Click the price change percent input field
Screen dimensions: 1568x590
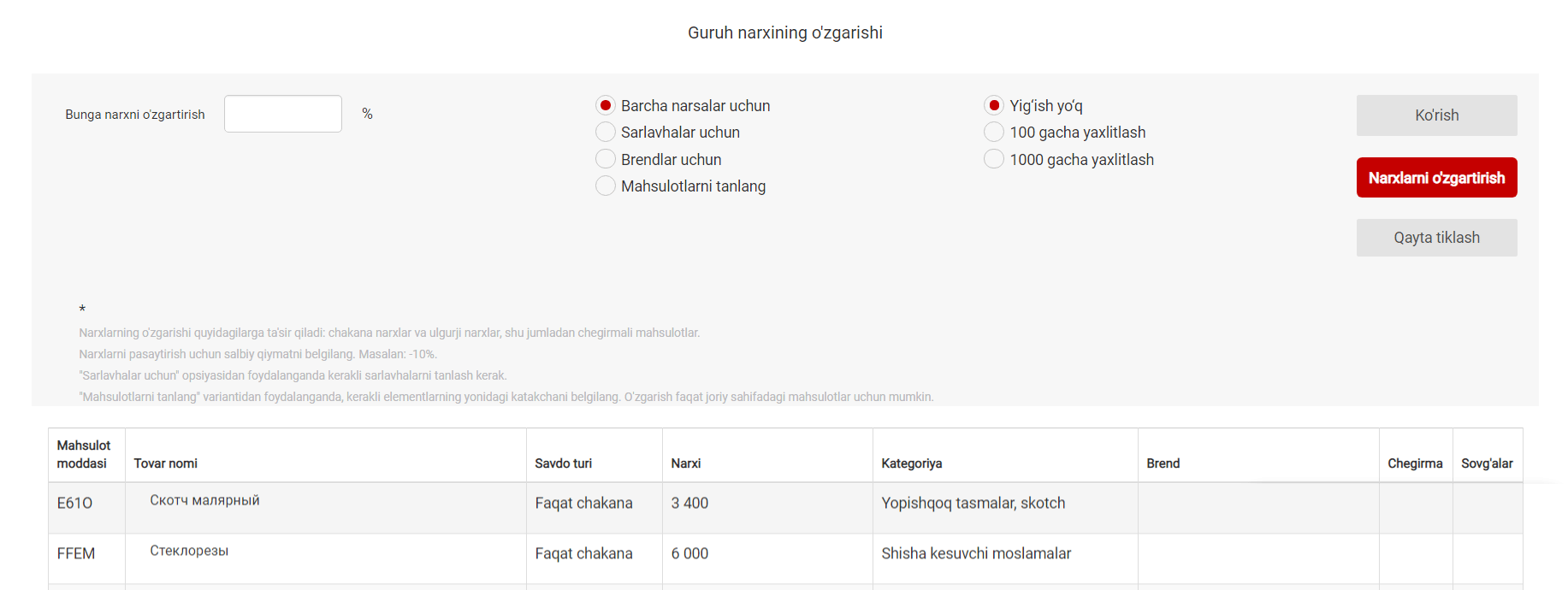pyautogui.click(x=283, y=114)
